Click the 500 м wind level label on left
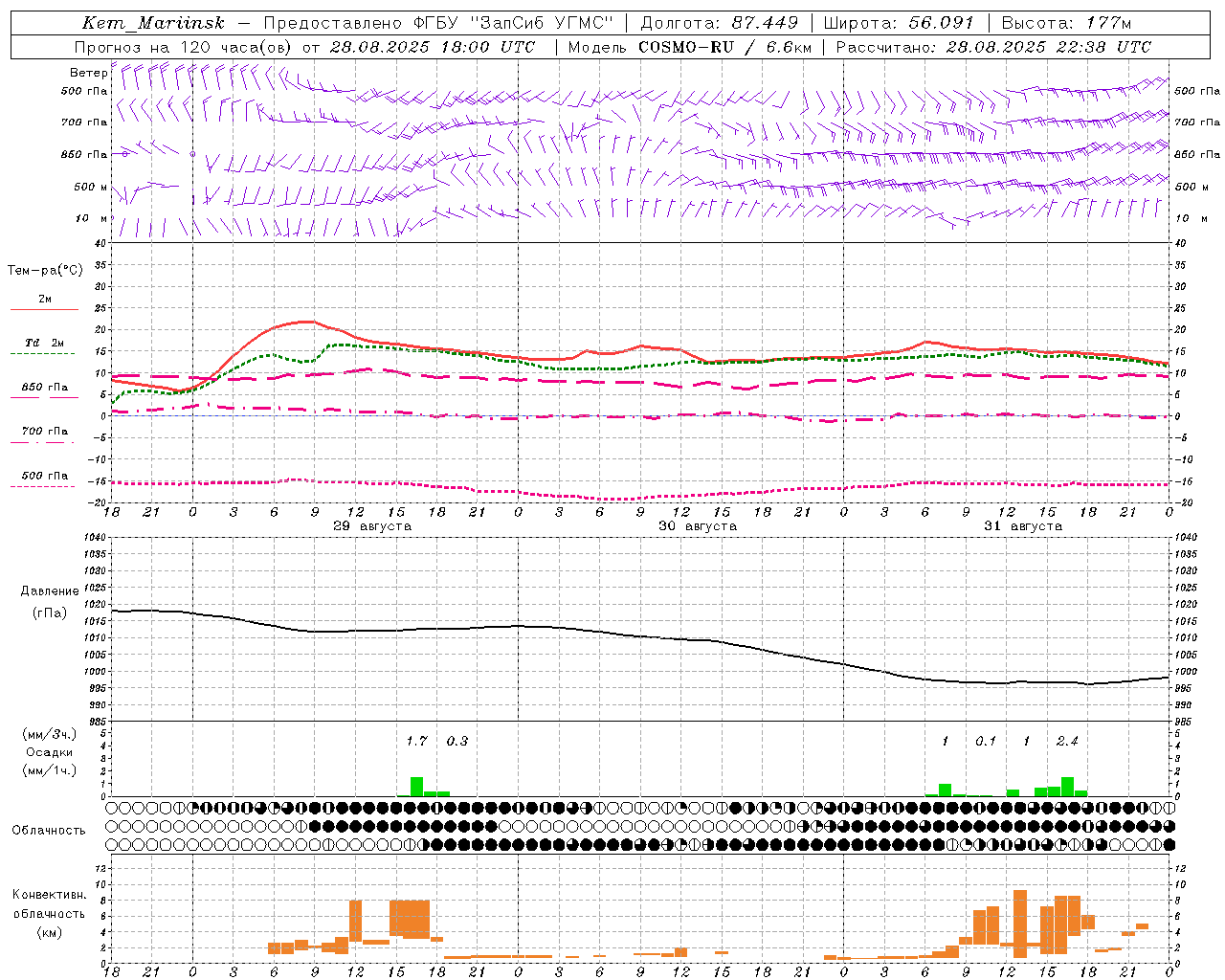The width and height of the screenshot is (1225, 980). (x=90, y=187)
